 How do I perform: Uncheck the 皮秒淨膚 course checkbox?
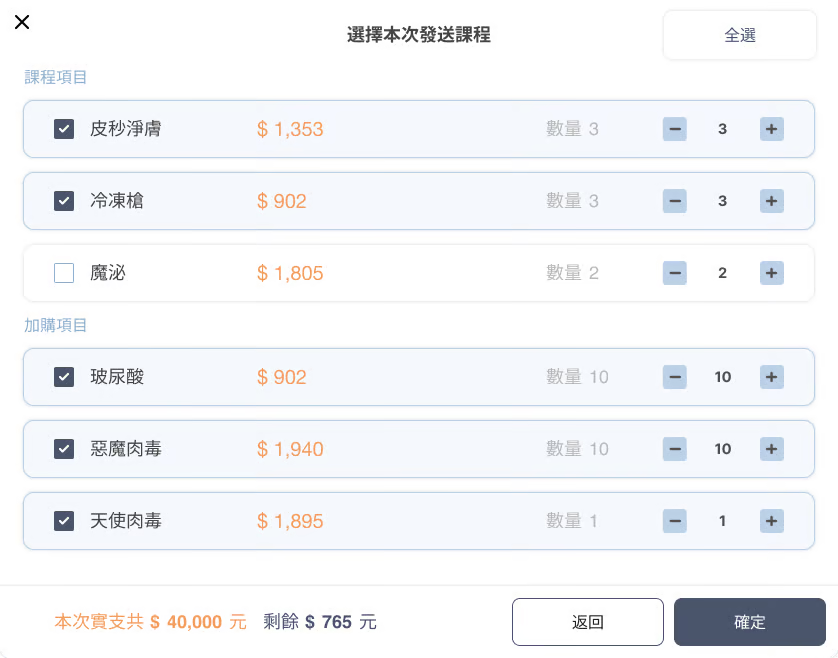pos(64,129)
